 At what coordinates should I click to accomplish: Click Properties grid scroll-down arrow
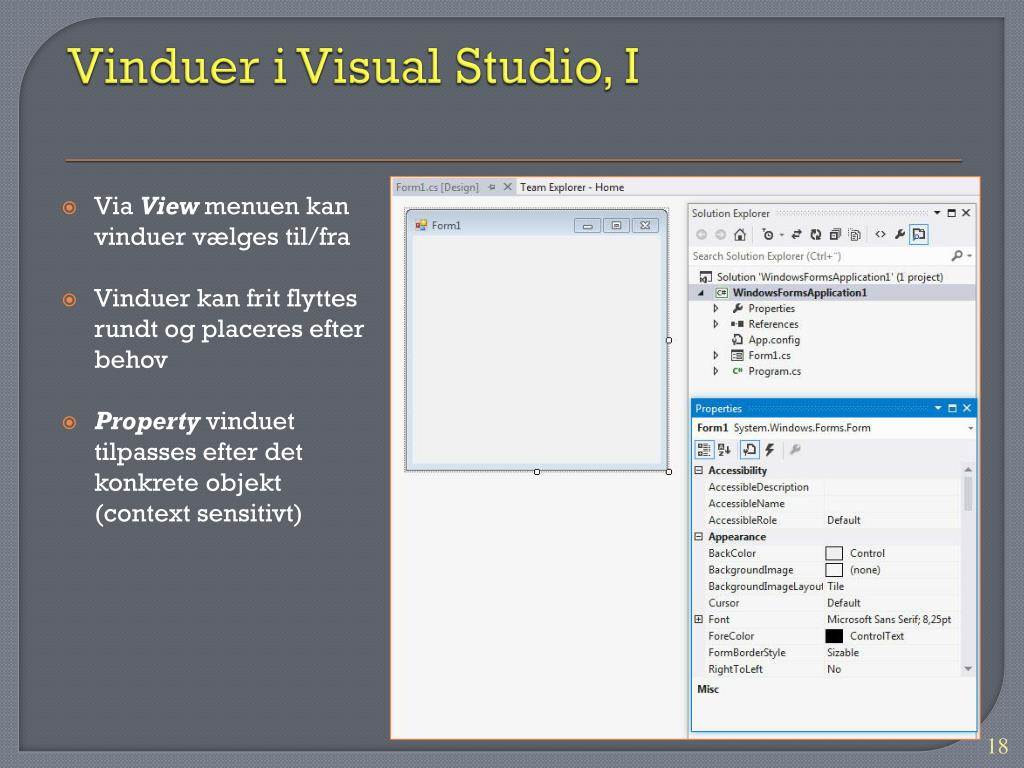tap(968, 669)
